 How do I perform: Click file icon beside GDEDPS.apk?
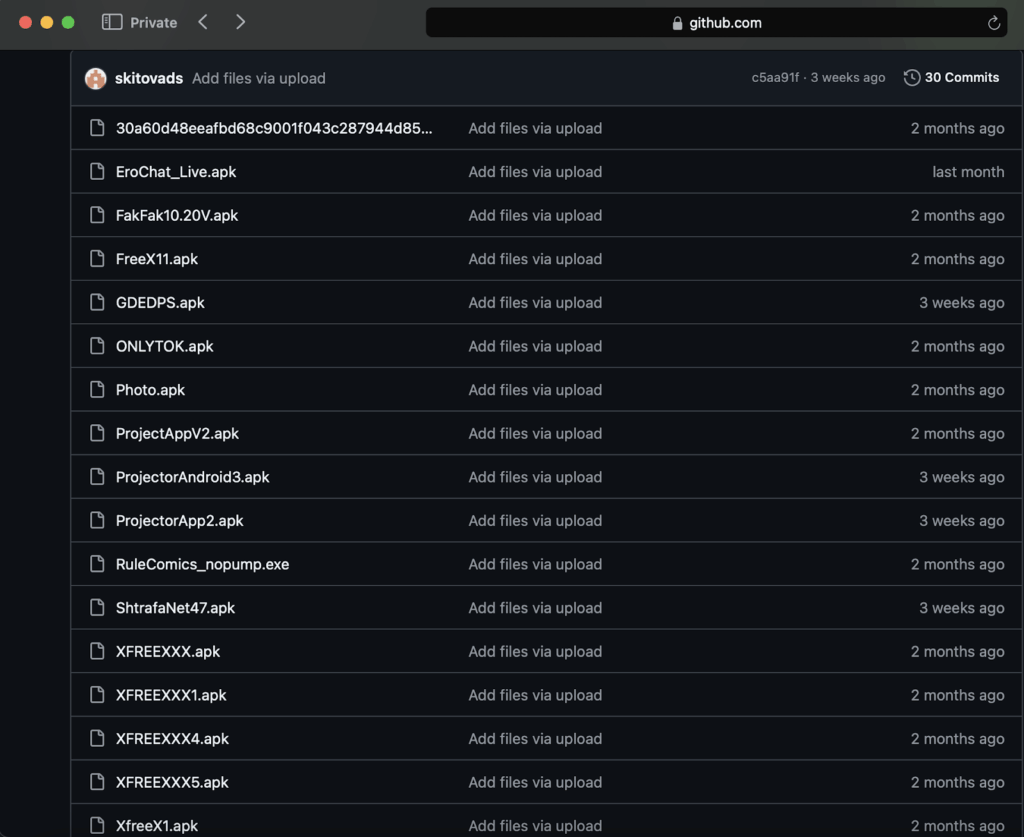[97, 302]
